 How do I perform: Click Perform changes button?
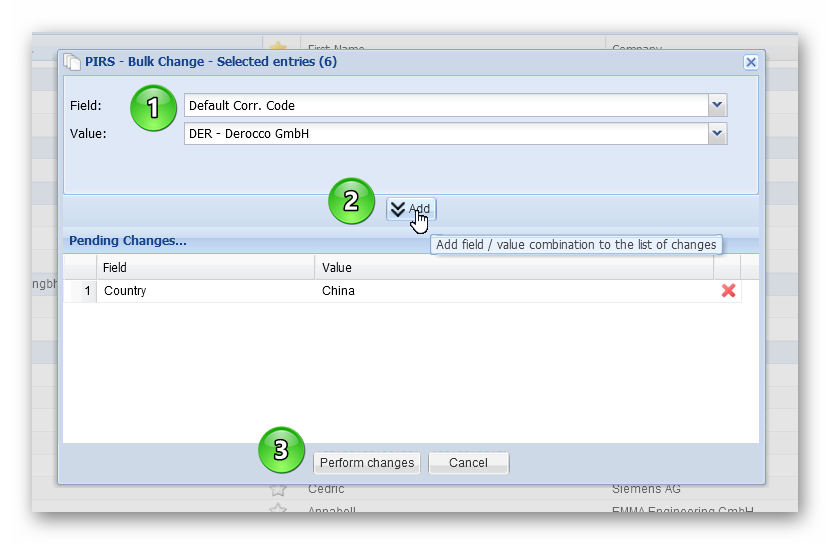[366, 463]
